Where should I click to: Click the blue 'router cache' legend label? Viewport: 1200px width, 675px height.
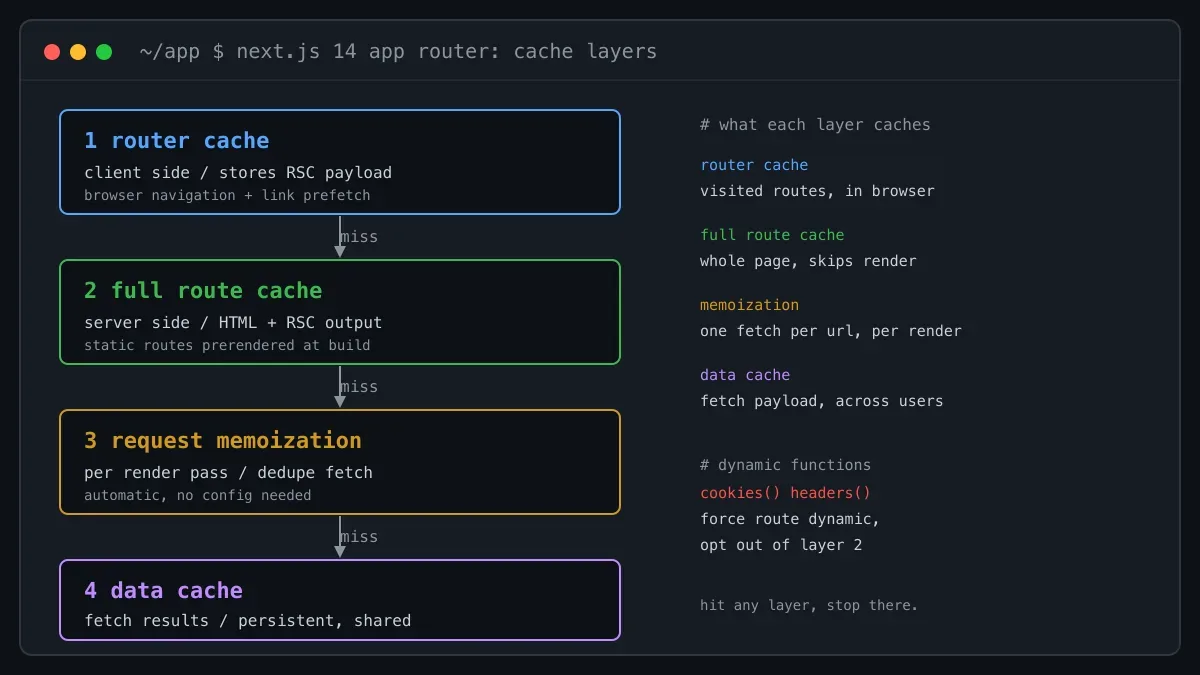tap(754, 165)
